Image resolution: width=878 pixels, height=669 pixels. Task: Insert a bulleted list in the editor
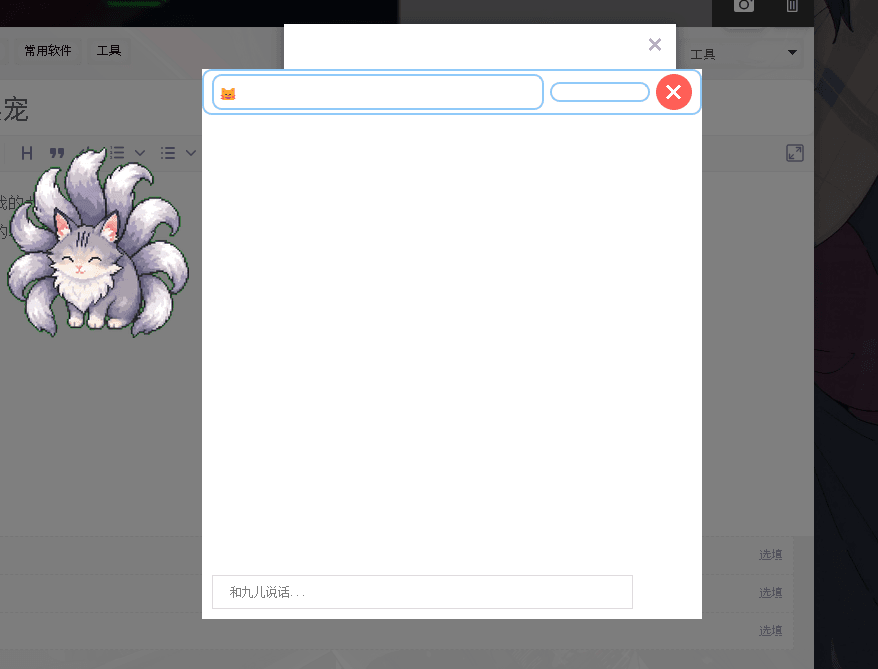click(167, 153)
